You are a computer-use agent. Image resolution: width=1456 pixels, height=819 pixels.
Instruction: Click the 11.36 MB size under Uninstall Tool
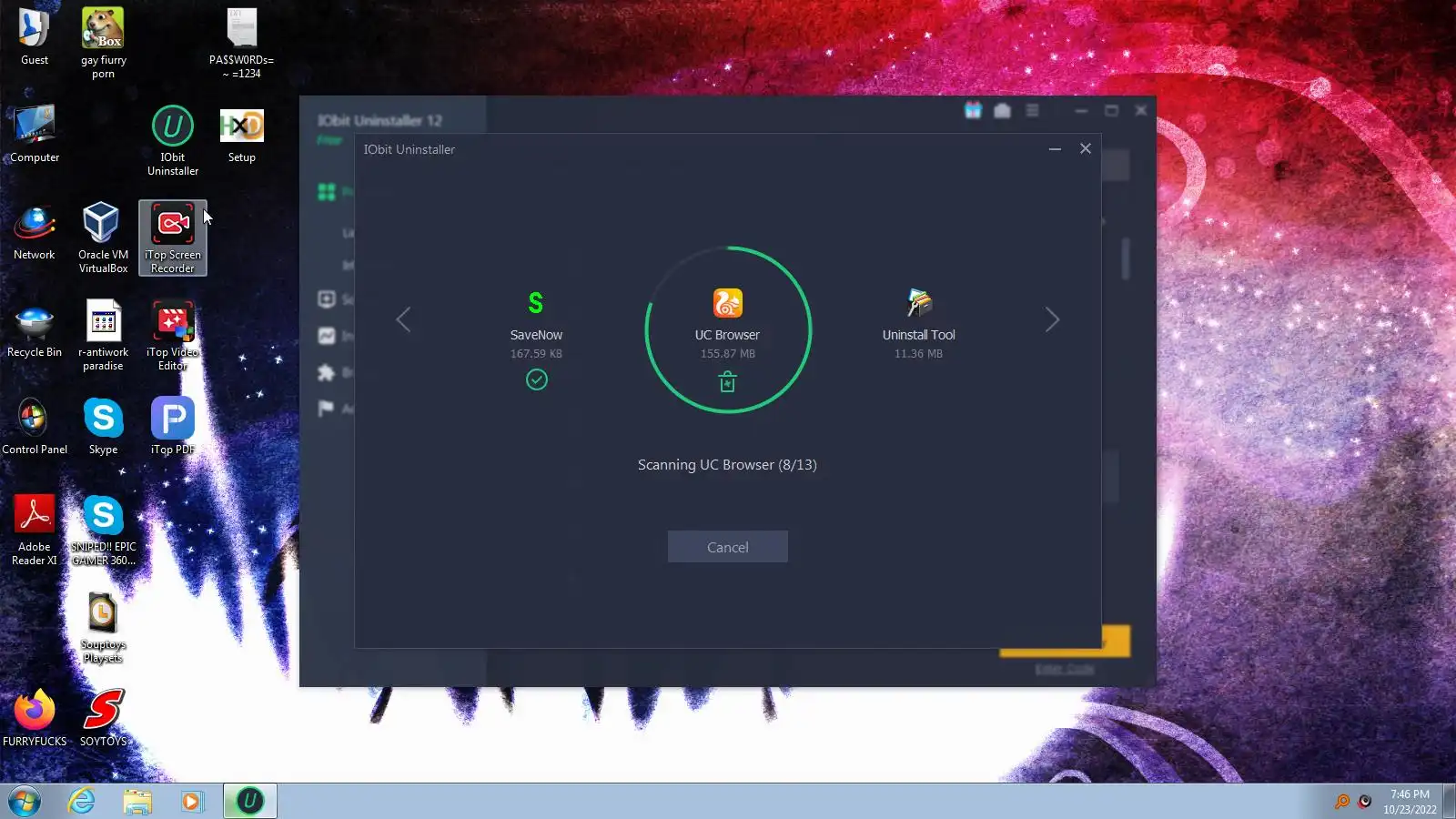918,354
